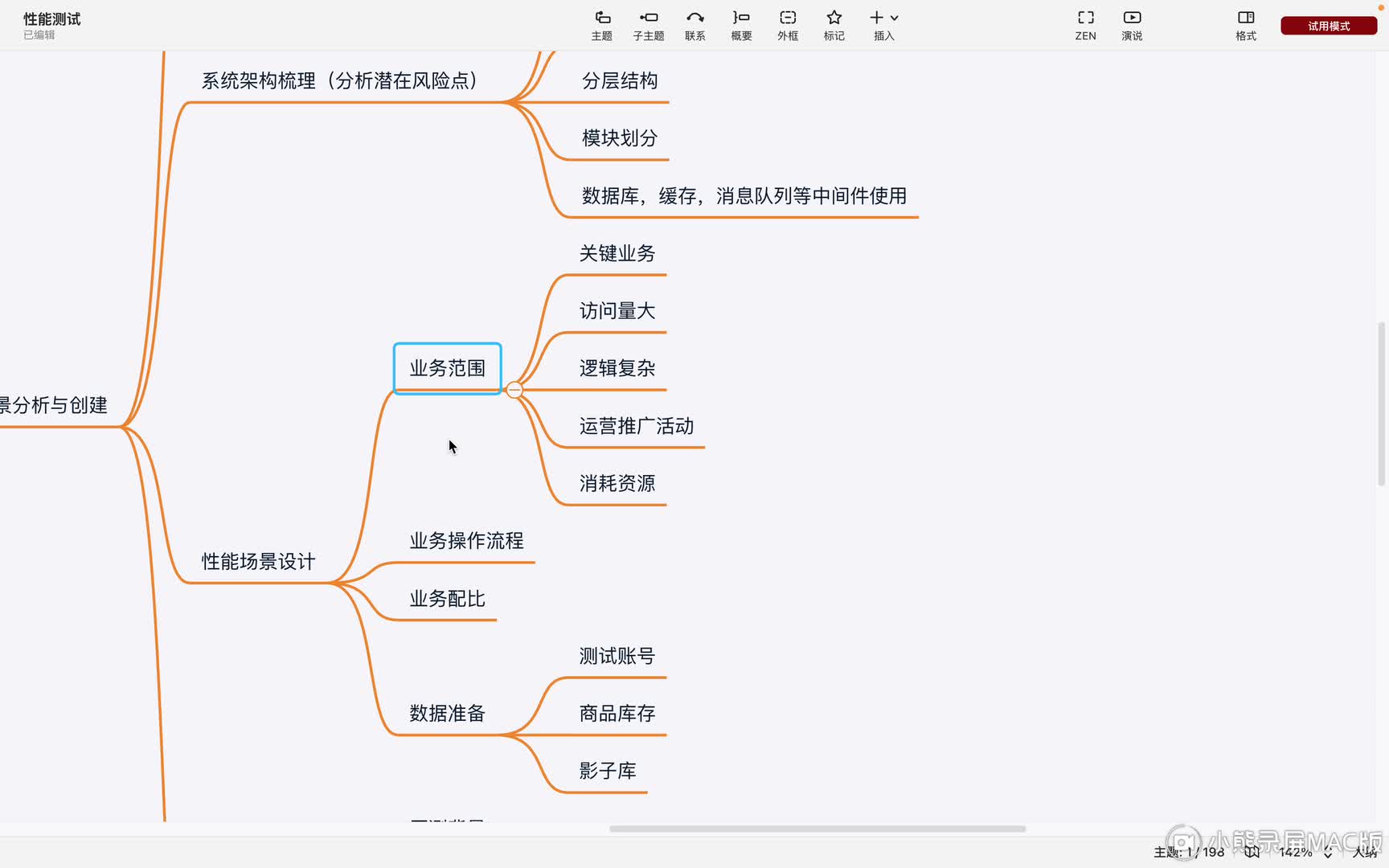This screenshot has width=1389, height=868.
Task: Click the 试用模式 trial button
Action: click(x=1329, y=26)
